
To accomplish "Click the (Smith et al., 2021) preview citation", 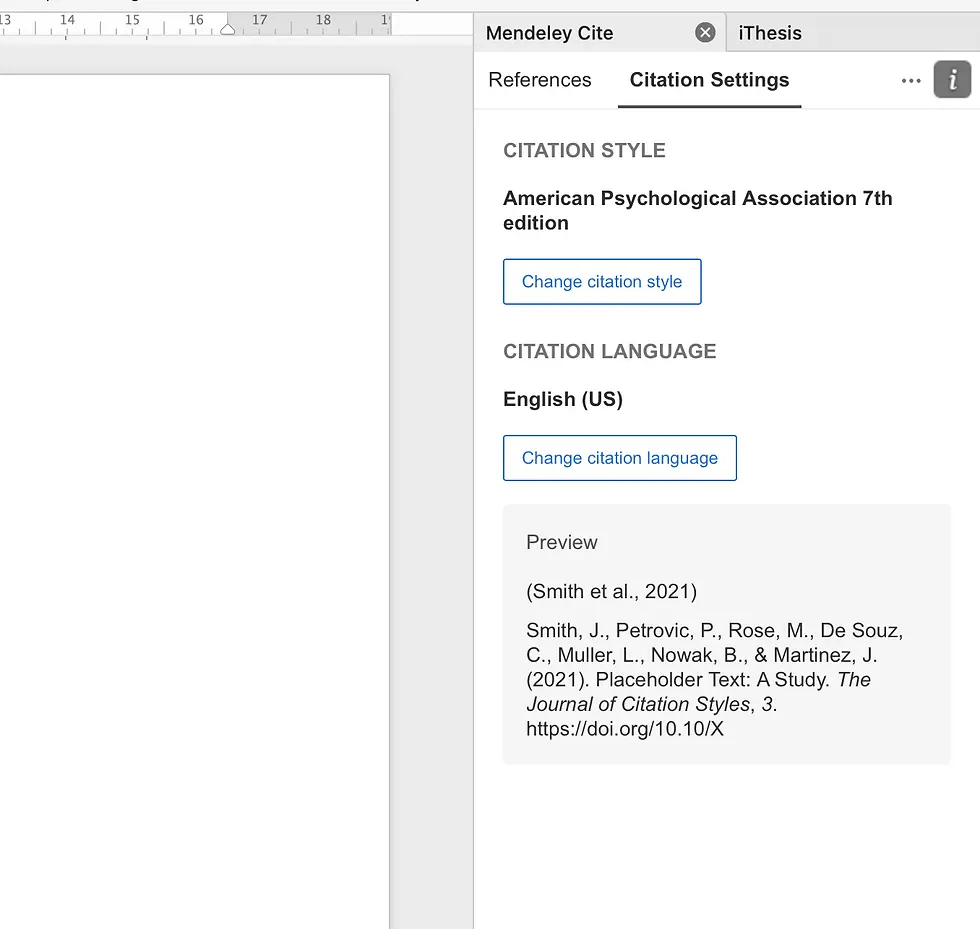I will pos(611,591).
